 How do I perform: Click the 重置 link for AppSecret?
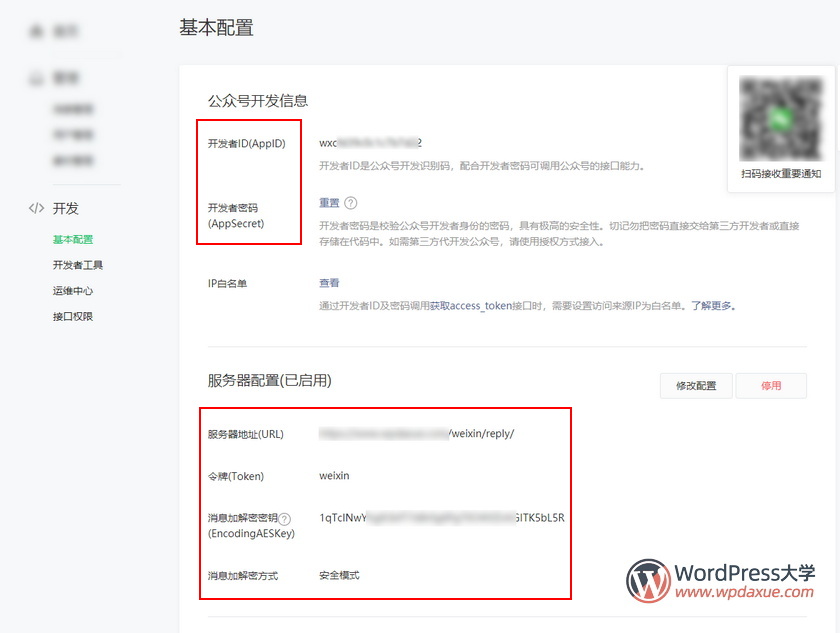pyautogui.click(x=329, y=203)
